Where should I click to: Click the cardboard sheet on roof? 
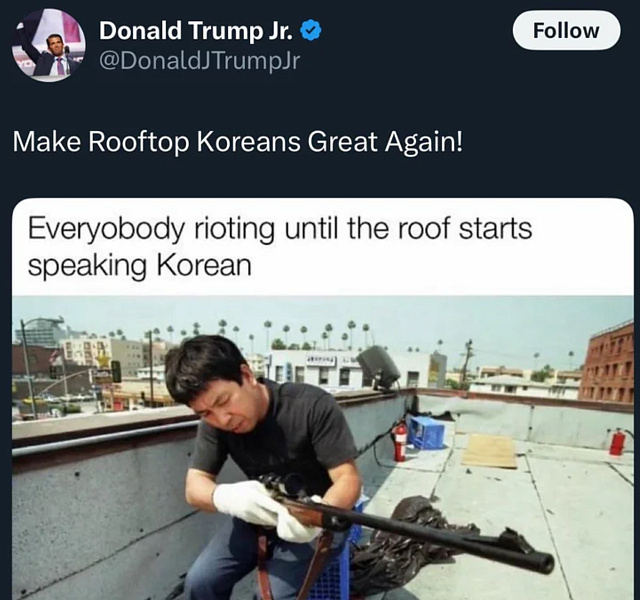(x=489, y=451)
